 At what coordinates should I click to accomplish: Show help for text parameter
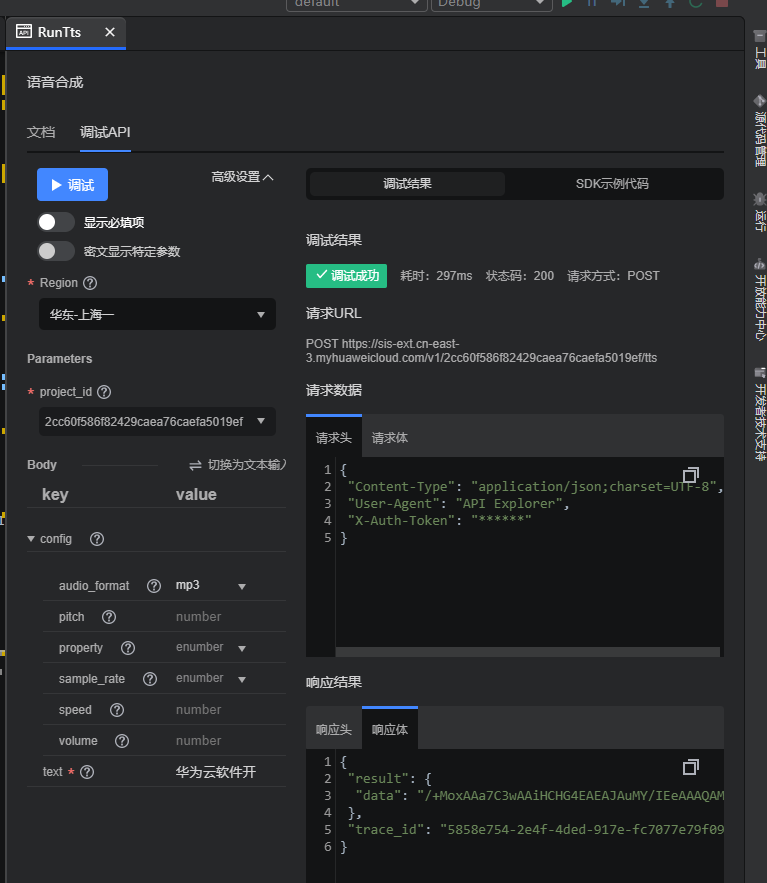87,772
